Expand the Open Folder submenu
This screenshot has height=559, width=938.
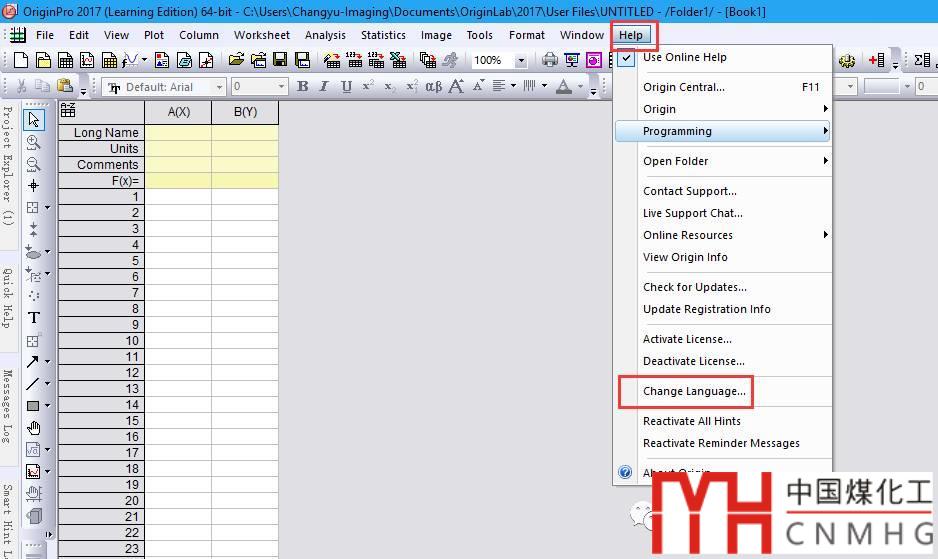coord(723,161)
